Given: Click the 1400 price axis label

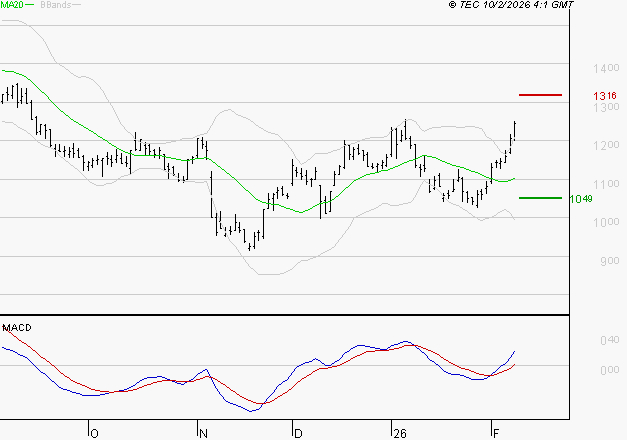Looking at the screenshot, I should point(606,68).
